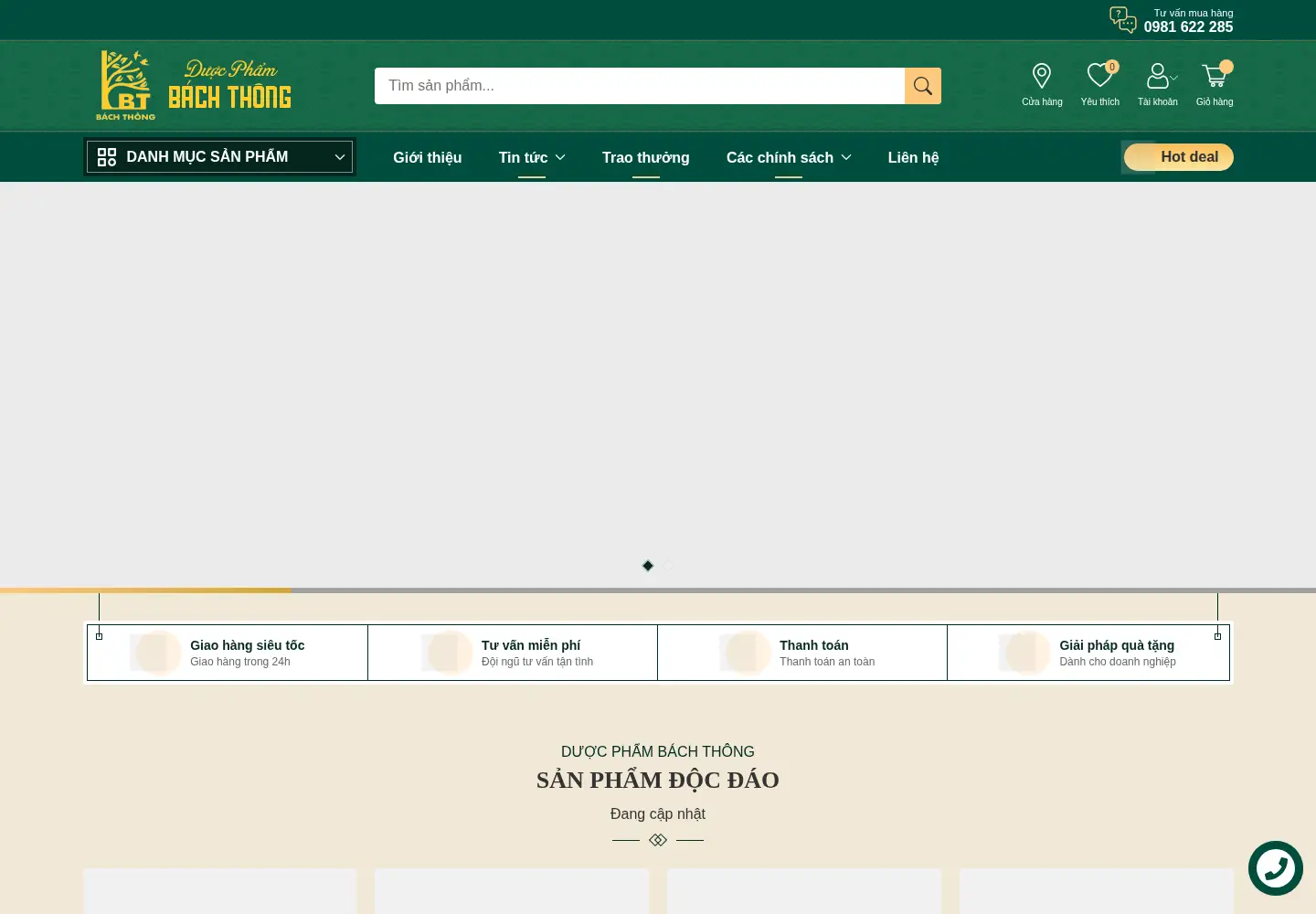Click the Hot deal button

pyautogui.click(x=1178, y=157)
